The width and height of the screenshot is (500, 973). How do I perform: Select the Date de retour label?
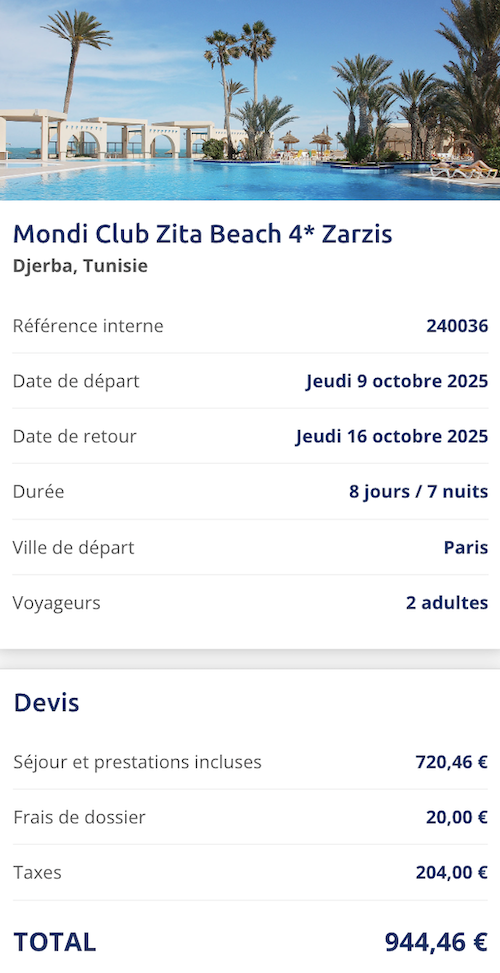pyautogui.click(x=74, y=436)
